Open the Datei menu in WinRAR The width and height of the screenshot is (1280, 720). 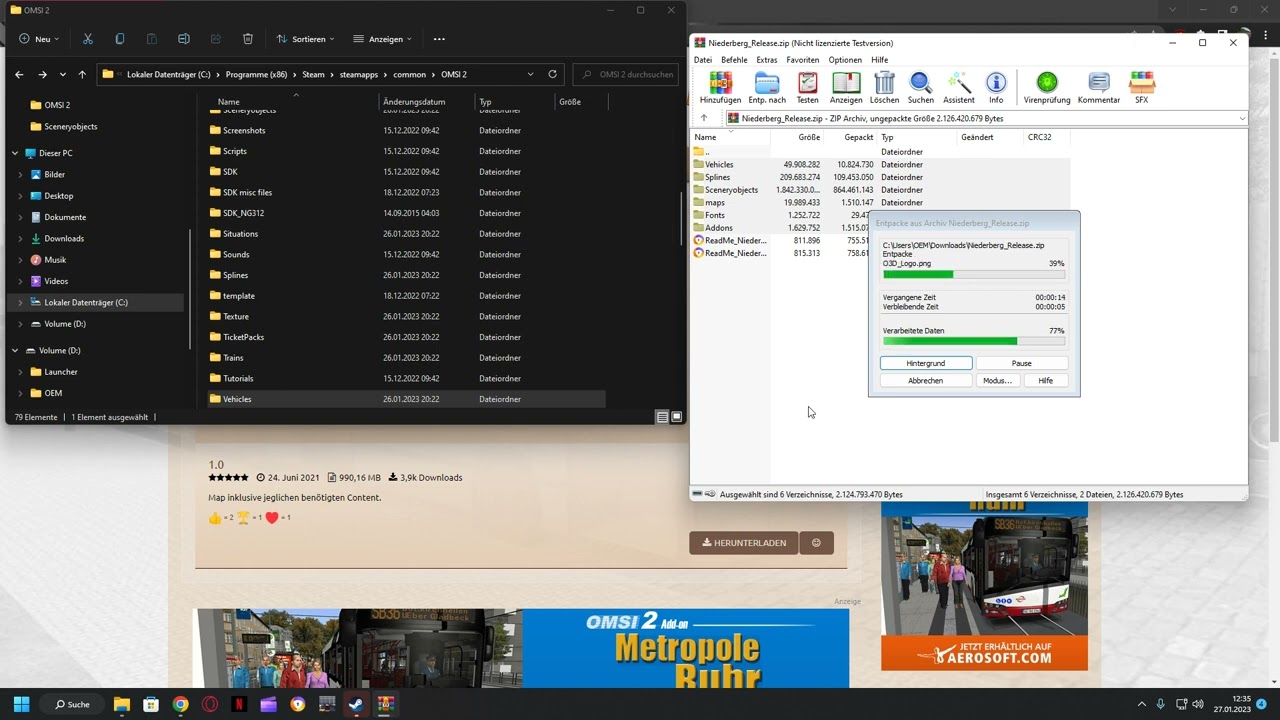[703, 60]
